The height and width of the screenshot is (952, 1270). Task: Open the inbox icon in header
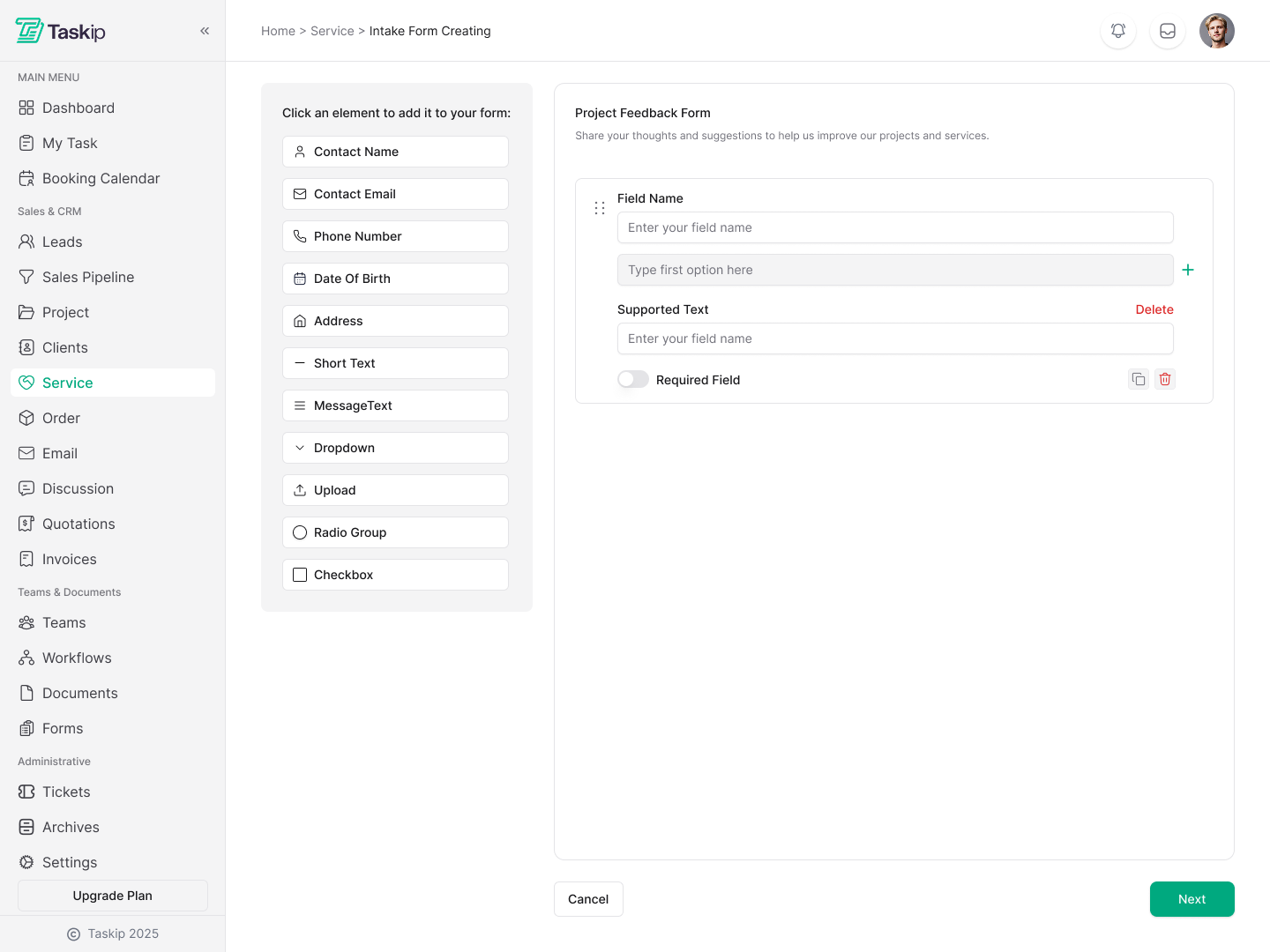(x=1168, y=31)
